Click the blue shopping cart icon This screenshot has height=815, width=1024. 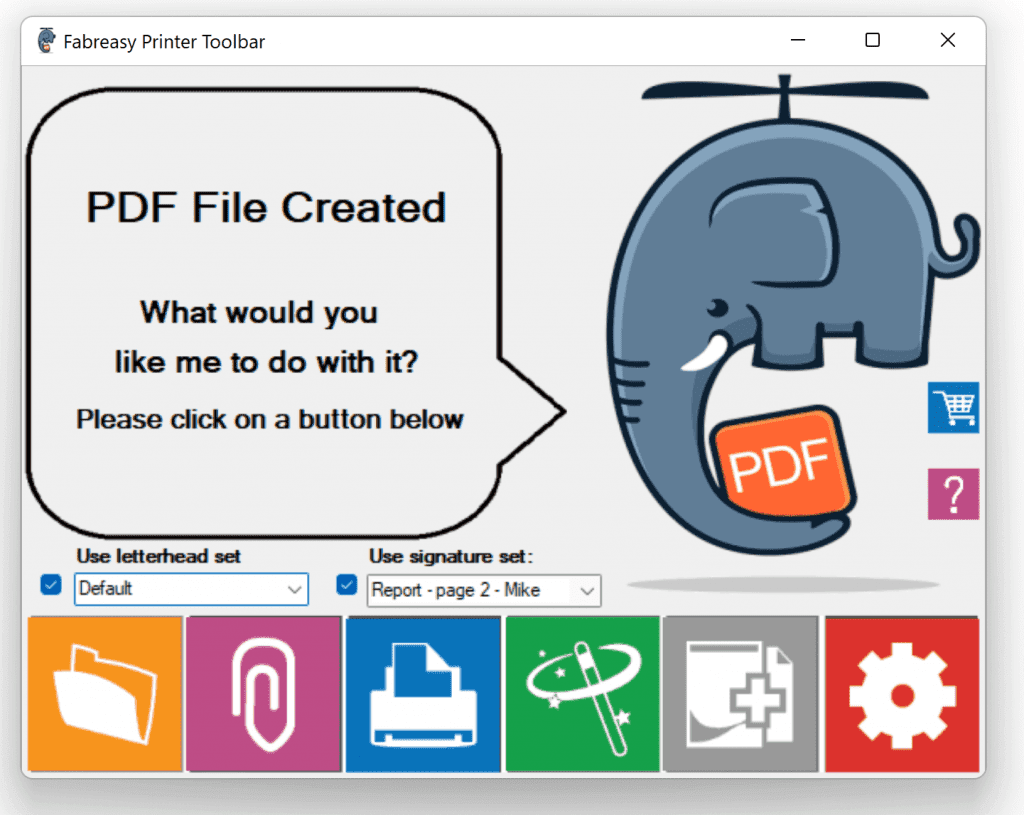click(952, 407)
